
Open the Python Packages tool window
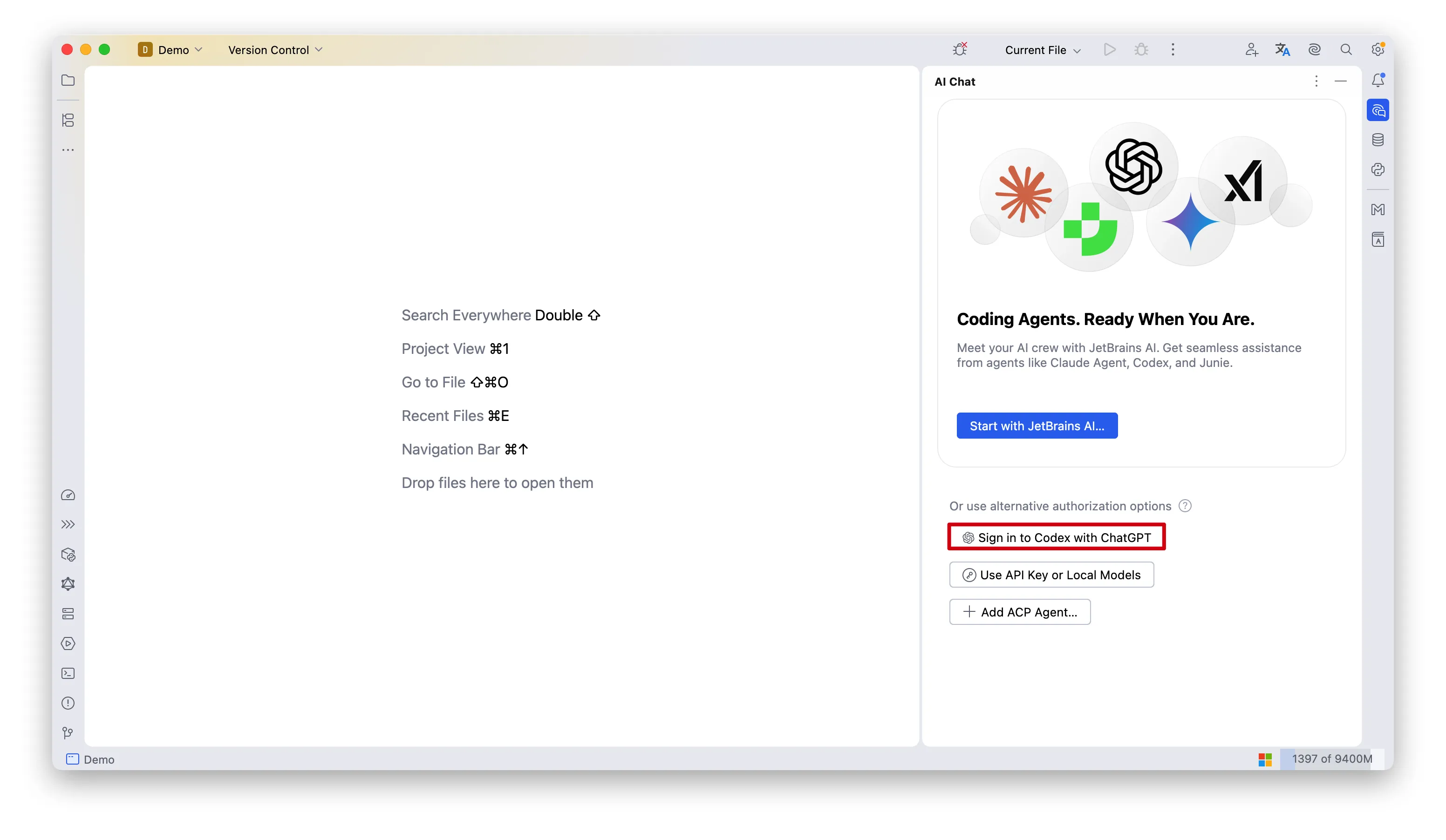tap(68, 555)
